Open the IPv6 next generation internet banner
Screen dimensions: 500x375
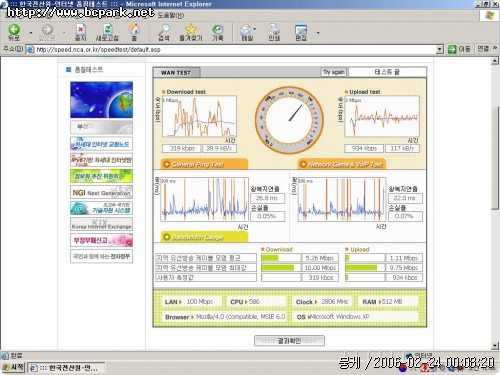tap(101, 160)
